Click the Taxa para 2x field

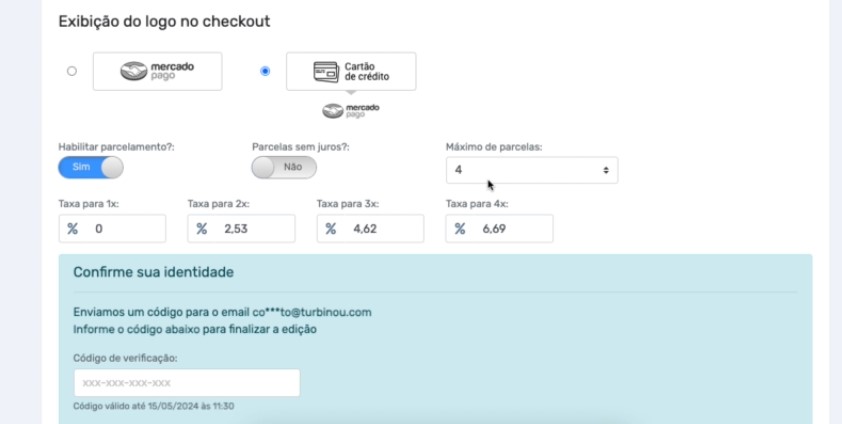(x=241, y=229)
